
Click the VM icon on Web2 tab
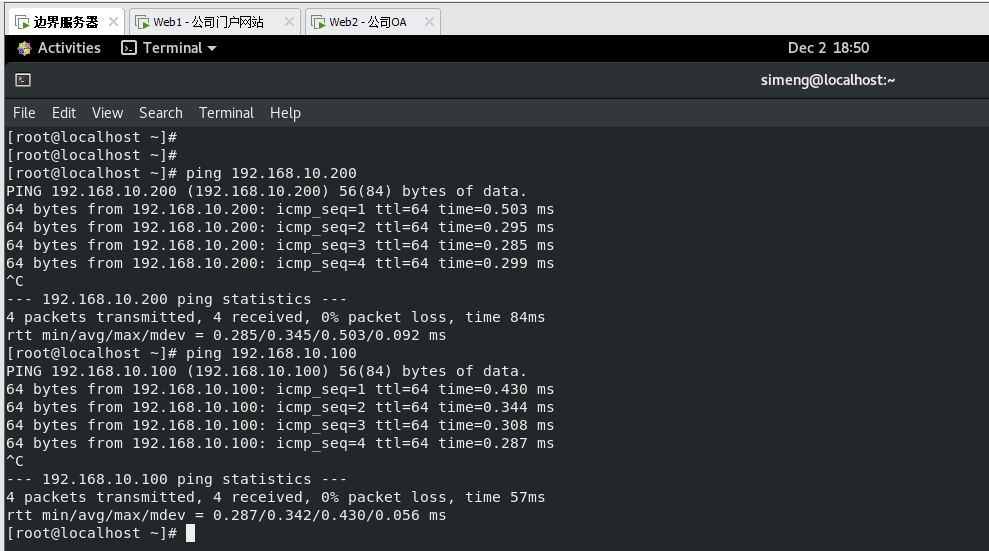[x=318, y=22]
